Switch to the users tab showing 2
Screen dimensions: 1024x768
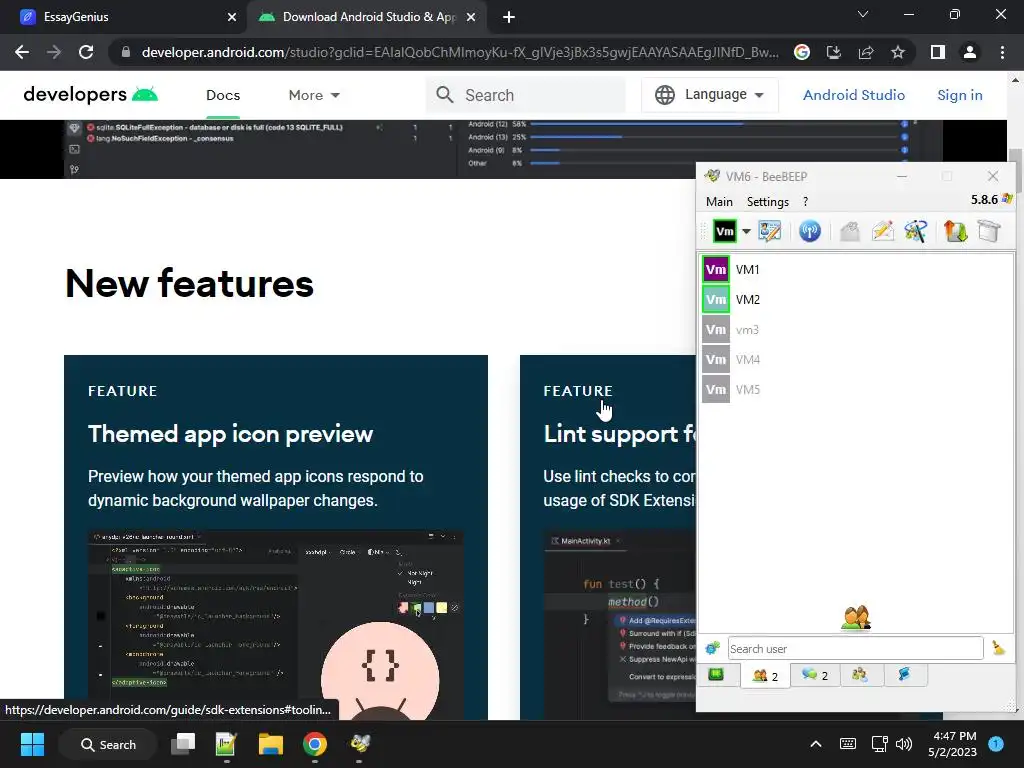pos(765,675)
